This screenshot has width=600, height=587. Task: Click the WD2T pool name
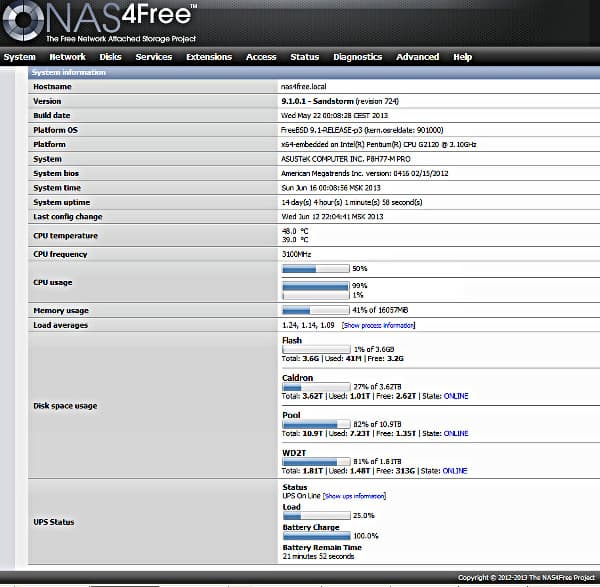(x=294, y=453)
